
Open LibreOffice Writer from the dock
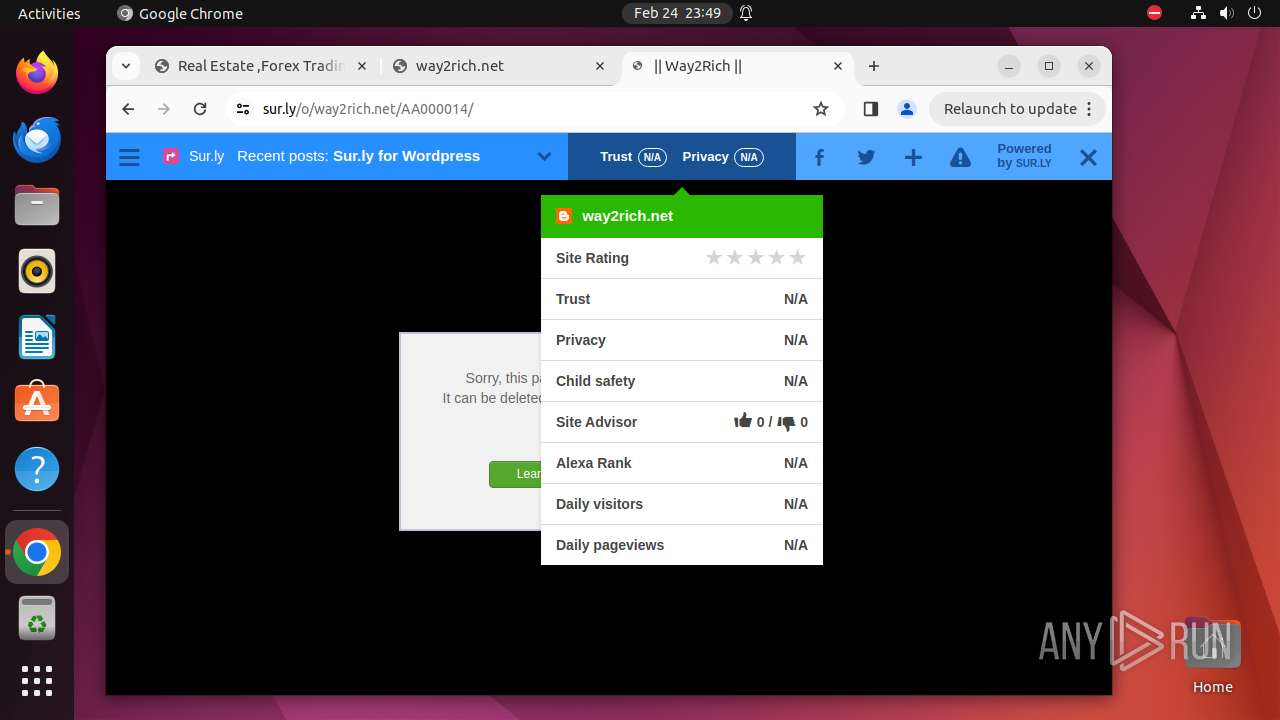[37, 337]
